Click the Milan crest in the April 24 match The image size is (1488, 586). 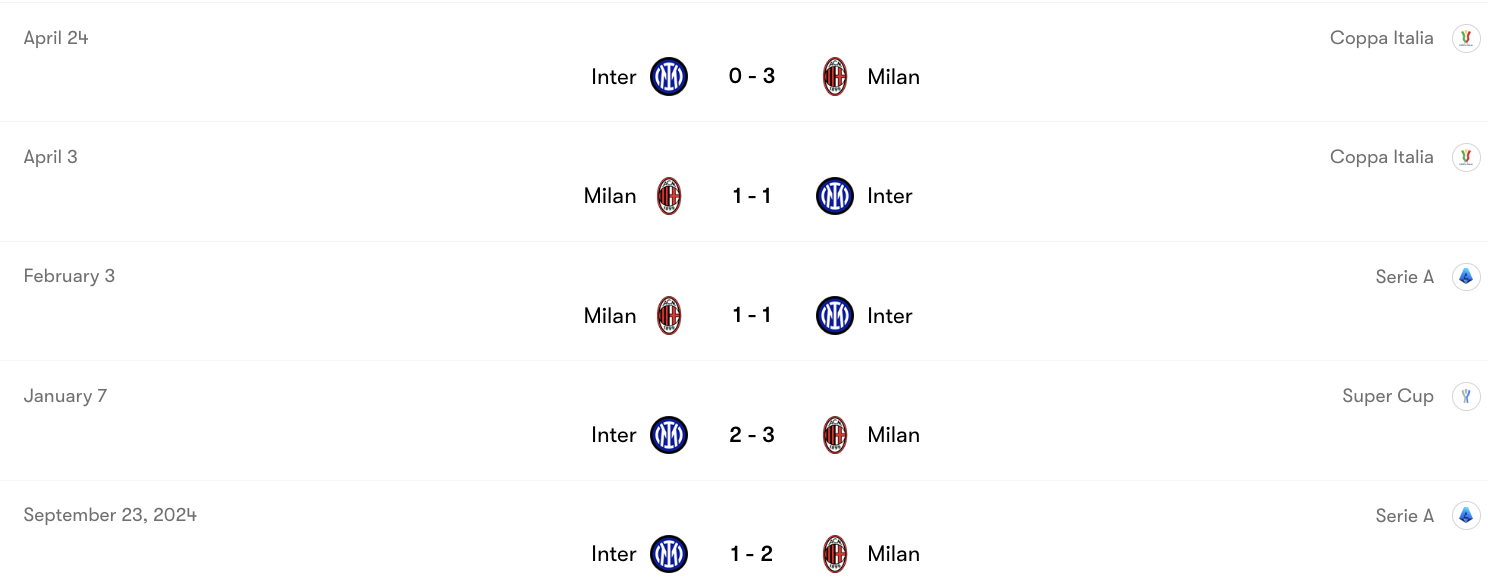836,76
